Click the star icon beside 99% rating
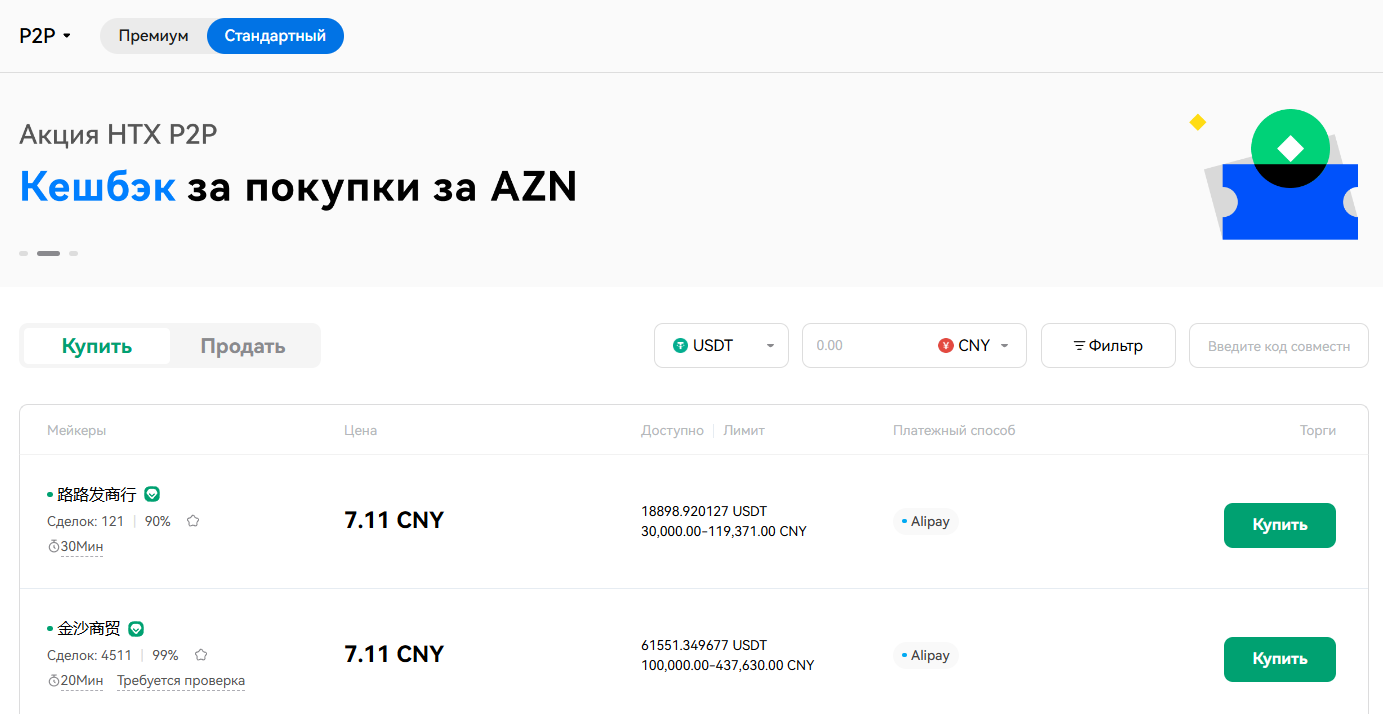The height and width of the screenshot is (714, 1383). (x=201, y=654)
